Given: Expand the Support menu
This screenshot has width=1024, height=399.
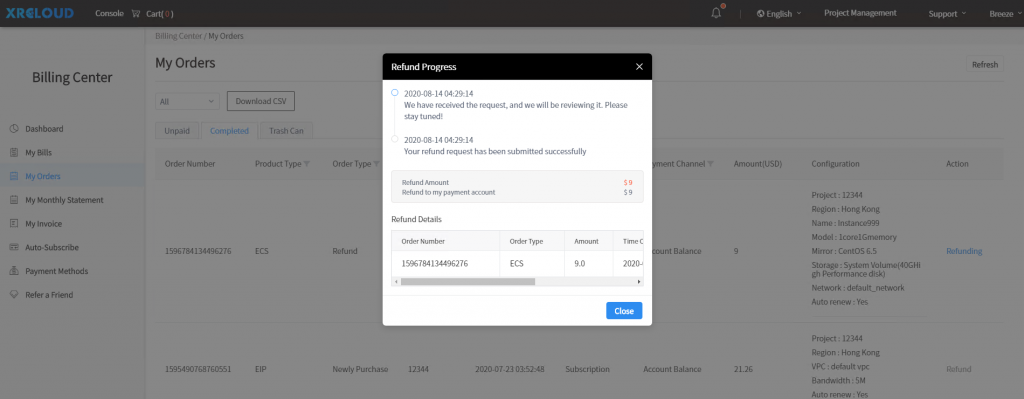Looking at the screenshot, I should (x=947, y=14).
